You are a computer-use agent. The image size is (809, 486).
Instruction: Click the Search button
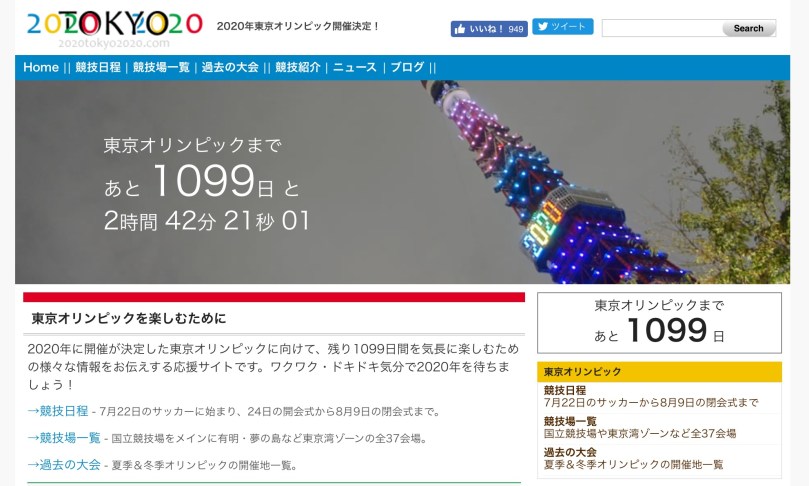click(x=748, y=28)
